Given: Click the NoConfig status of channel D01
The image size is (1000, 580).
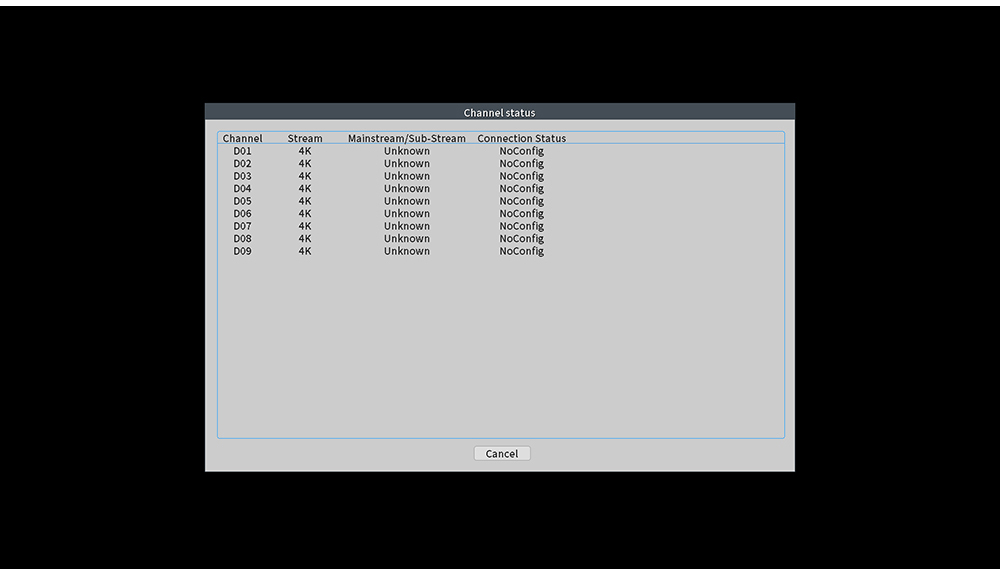Looking at the screenshot, I should coord(521,151).
